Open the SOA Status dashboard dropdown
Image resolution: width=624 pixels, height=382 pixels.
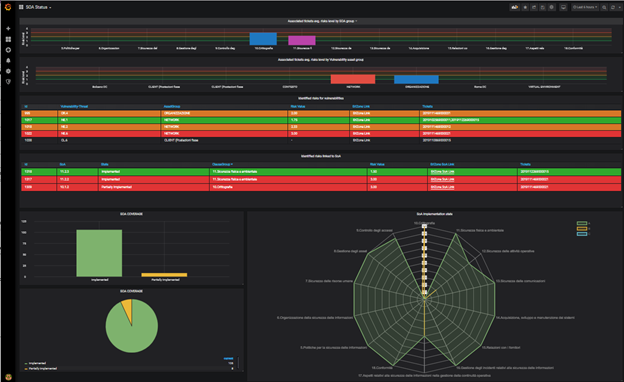pyautogui.click(x=35, y=7)
